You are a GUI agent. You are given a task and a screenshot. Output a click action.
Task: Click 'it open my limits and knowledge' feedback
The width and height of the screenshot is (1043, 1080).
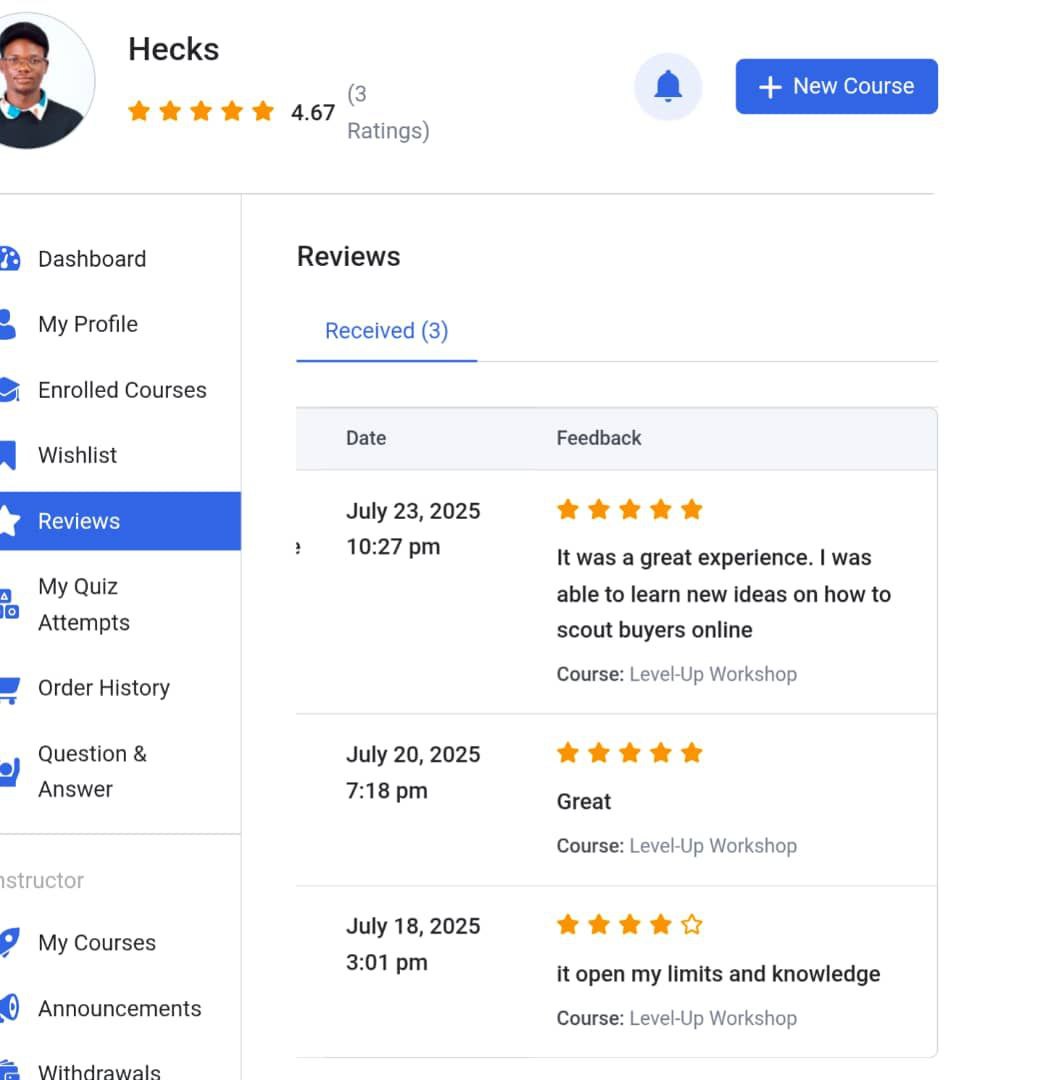click(x=719, y=974)
